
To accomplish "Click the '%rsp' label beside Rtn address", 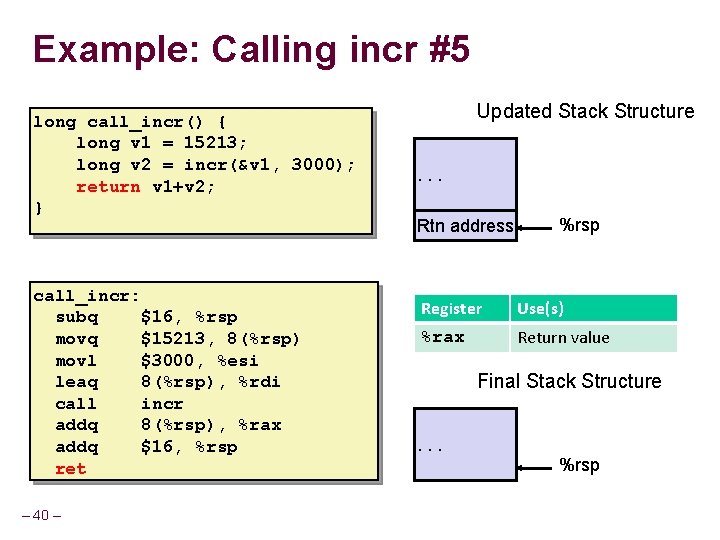I will click(x=579, y=225).
